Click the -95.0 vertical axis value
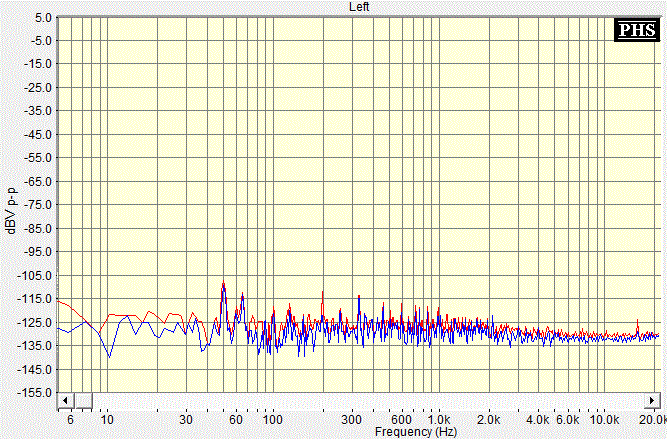Screen dimensions: 667x439 click(x=37, y=252)
